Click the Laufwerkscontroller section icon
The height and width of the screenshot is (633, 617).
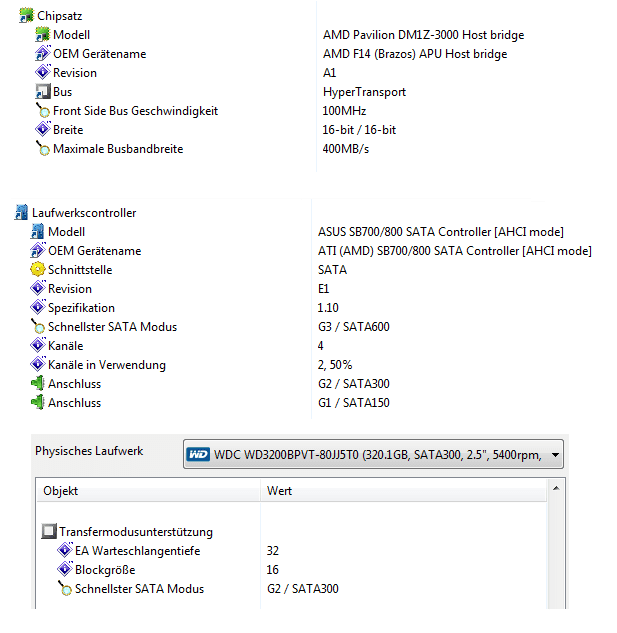21,212
